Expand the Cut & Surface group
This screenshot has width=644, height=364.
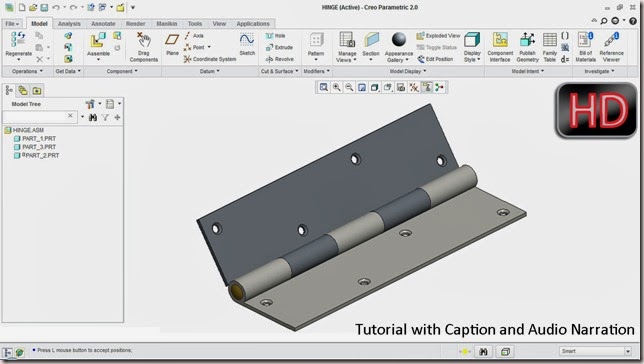click(x=279, y=71)
